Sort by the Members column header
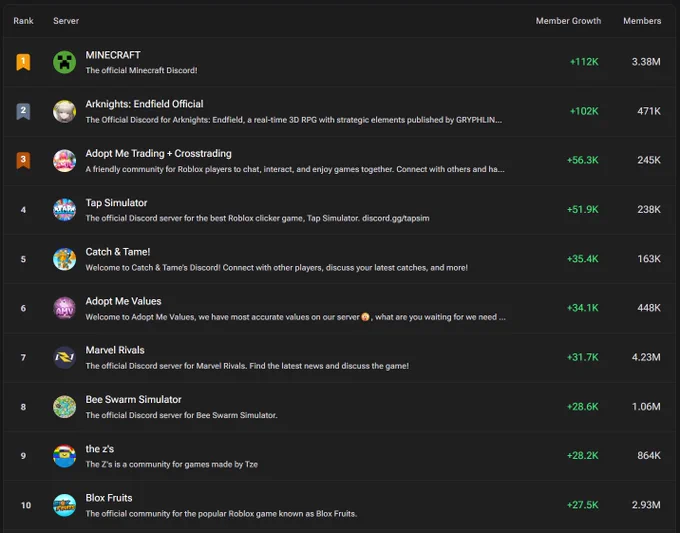Viewport: 680px width, 533px height. point(642,21)
